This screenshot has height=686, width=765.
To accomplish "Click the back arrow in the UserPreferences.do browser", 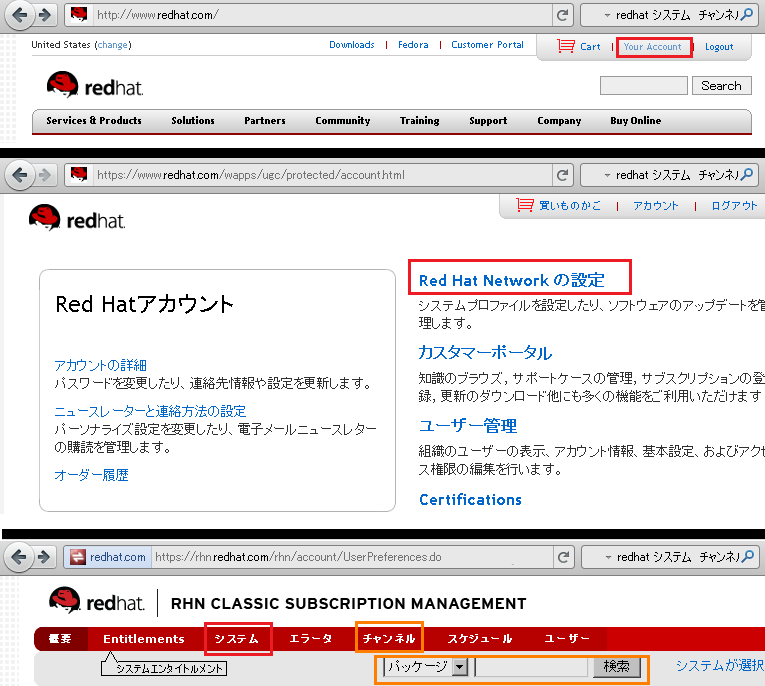I will (x=20, y=557).
